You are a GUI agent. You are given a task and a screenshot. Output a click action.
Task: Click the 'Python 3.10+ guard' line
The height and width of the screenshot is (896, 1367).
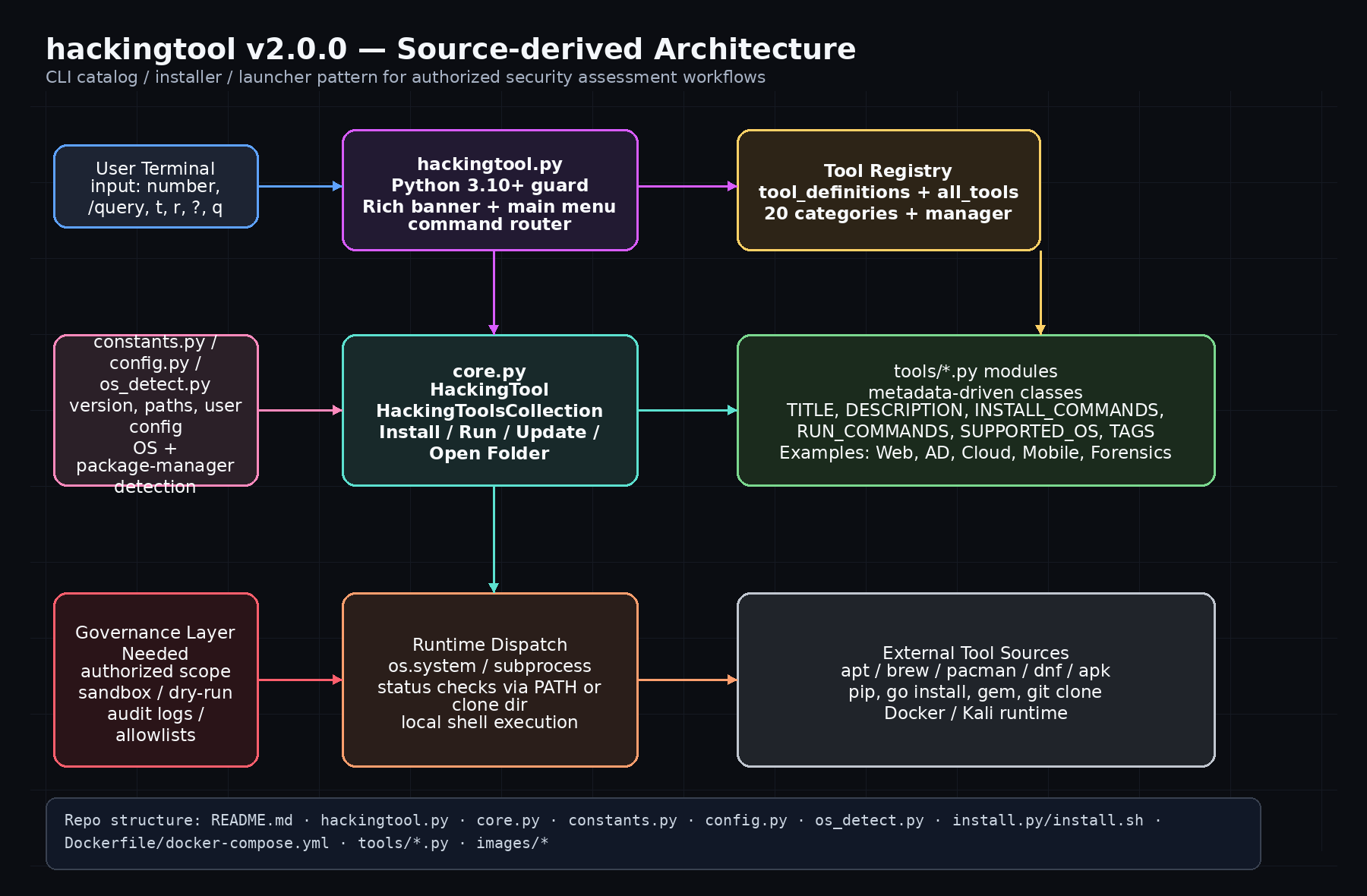490,185
